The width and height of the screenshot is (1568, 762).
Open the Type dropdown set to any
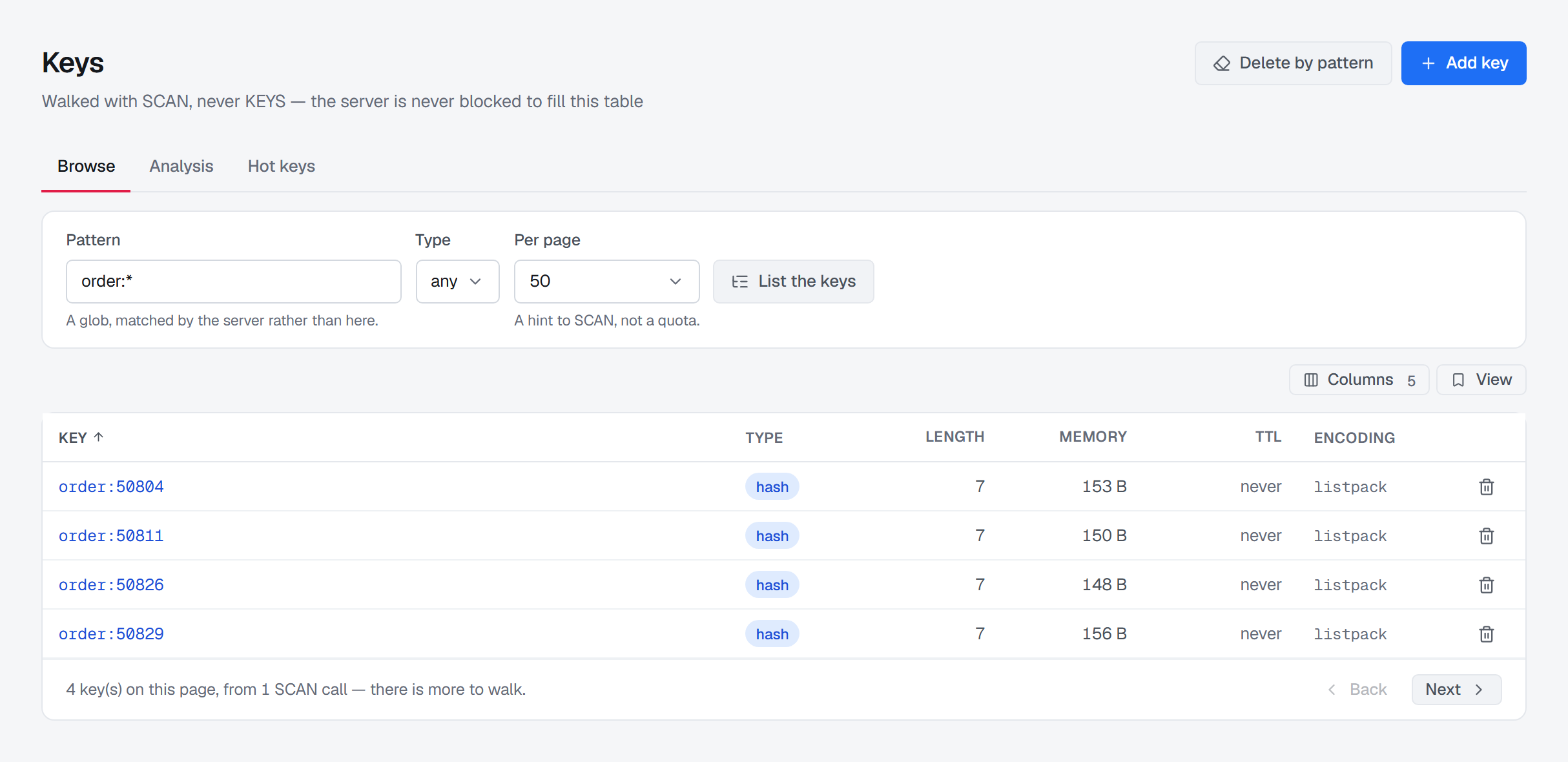[x=457, y=282]
